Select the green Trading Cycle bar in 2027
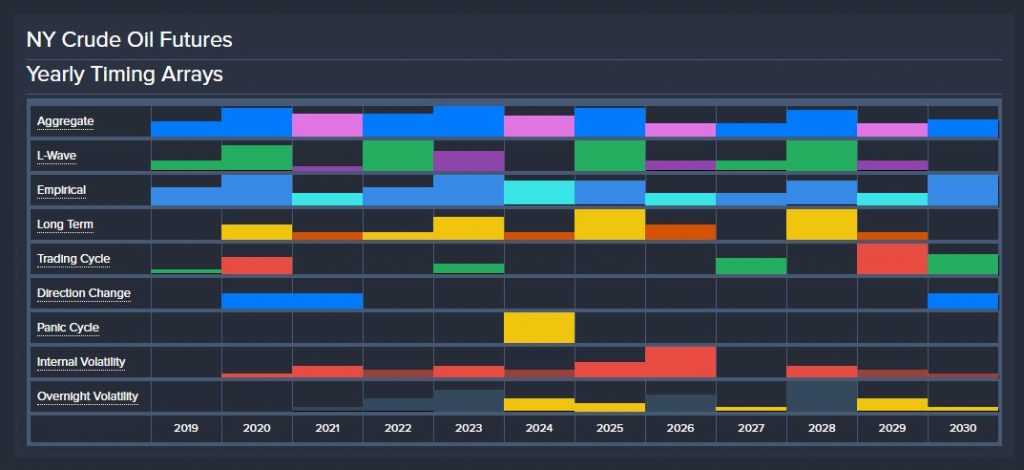Viewport: 1024px width, 470px height. tap(751, 266)
